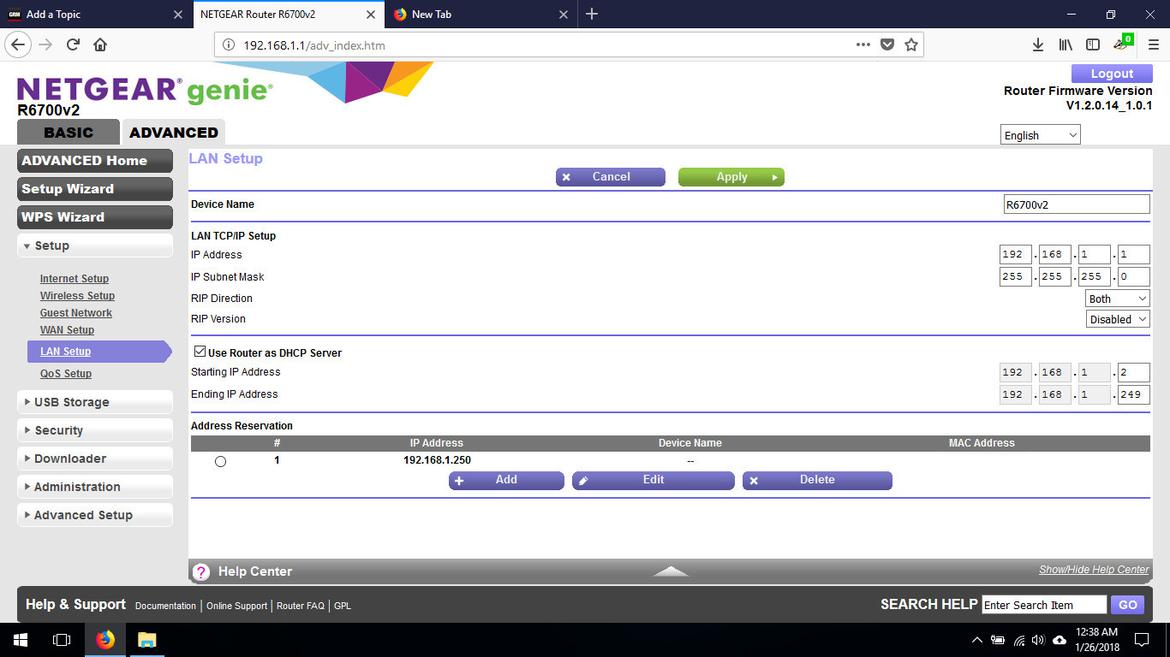Save page to Pocket icon
Screen dimensions: 1170x657
[x=887, y=45]
